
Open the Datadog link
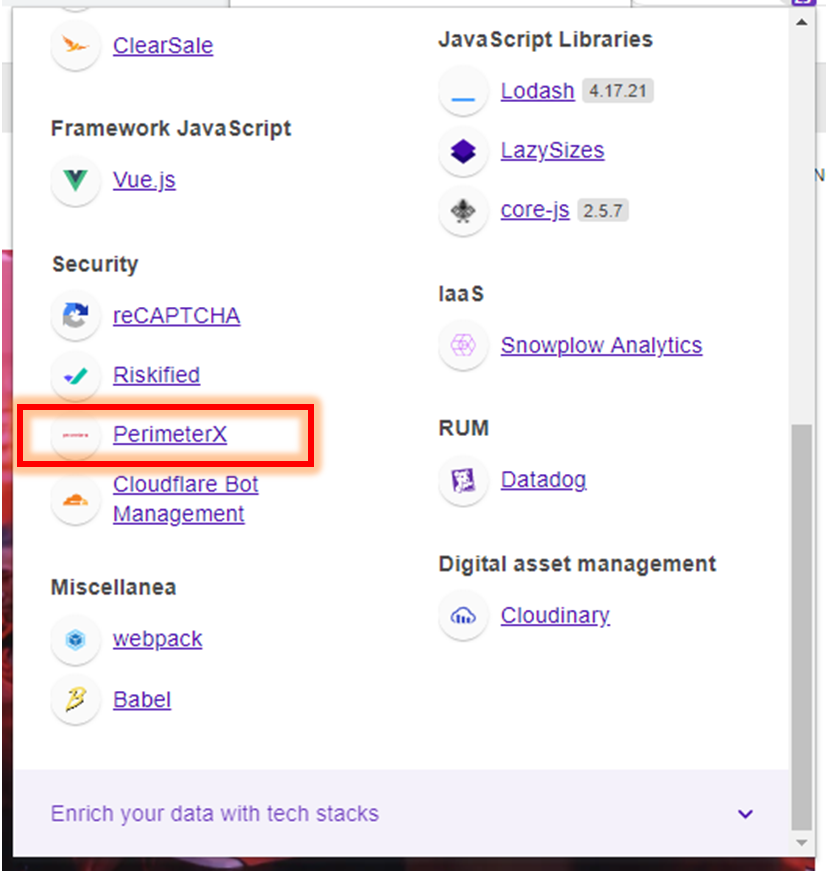coord(544,480)
